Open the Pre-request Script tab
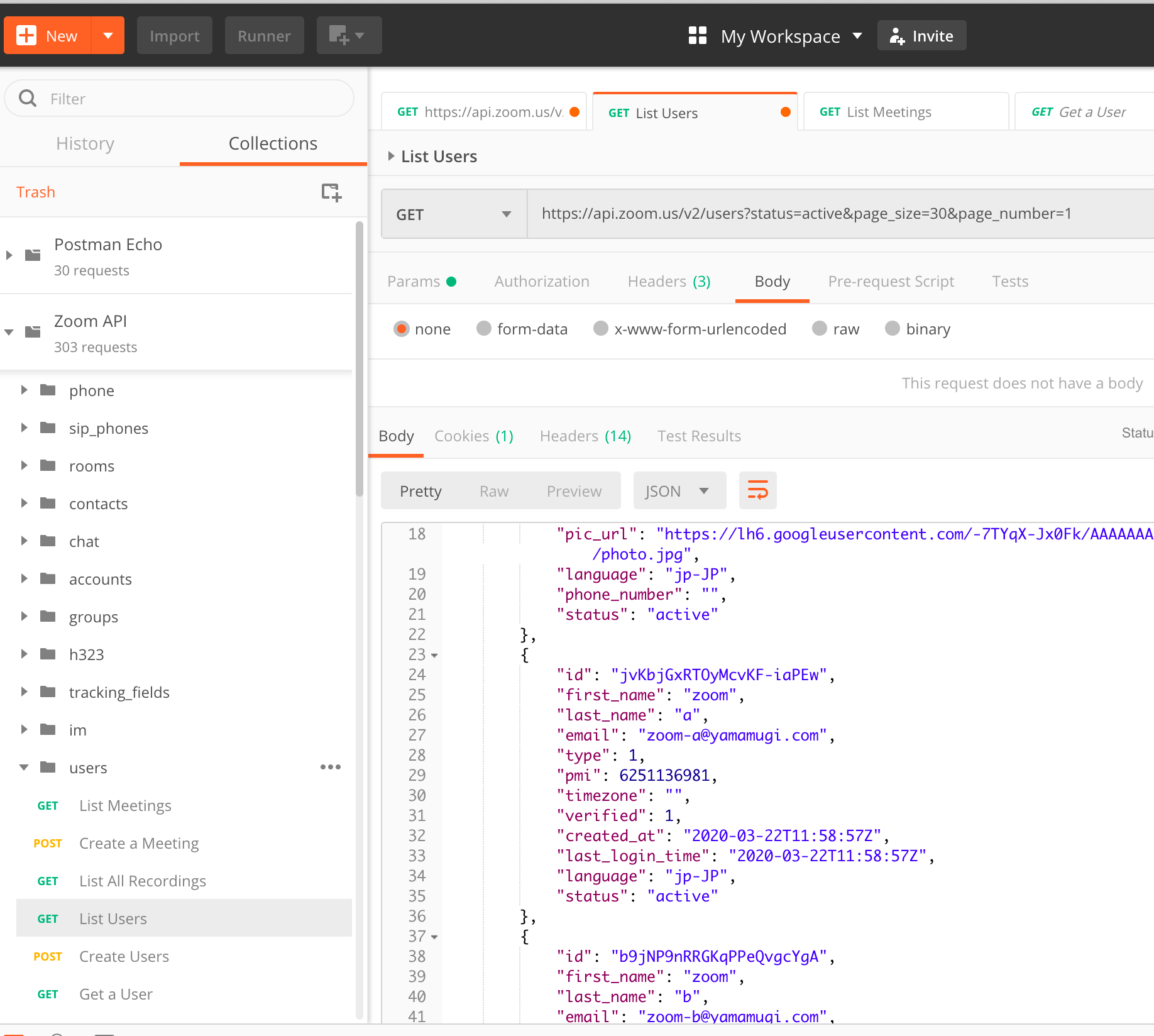 (x=891, y=281)
